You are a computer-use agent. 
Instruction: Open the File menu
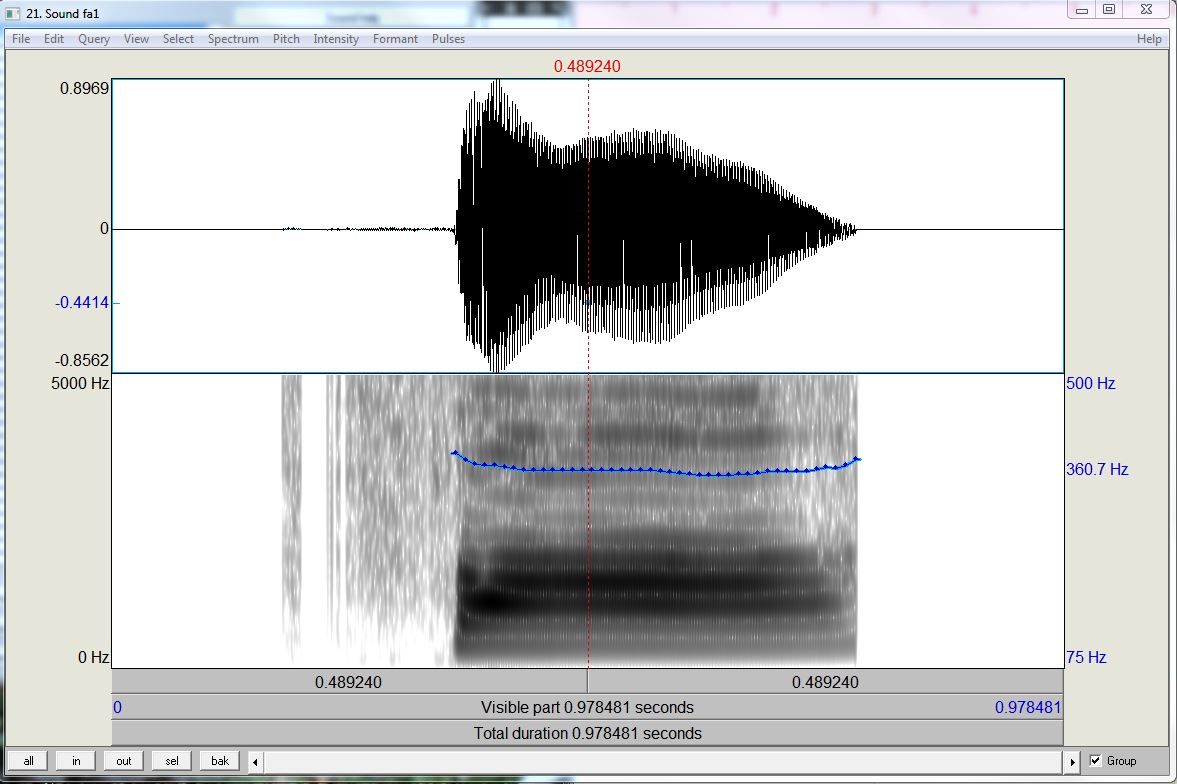tap(21, 39)
